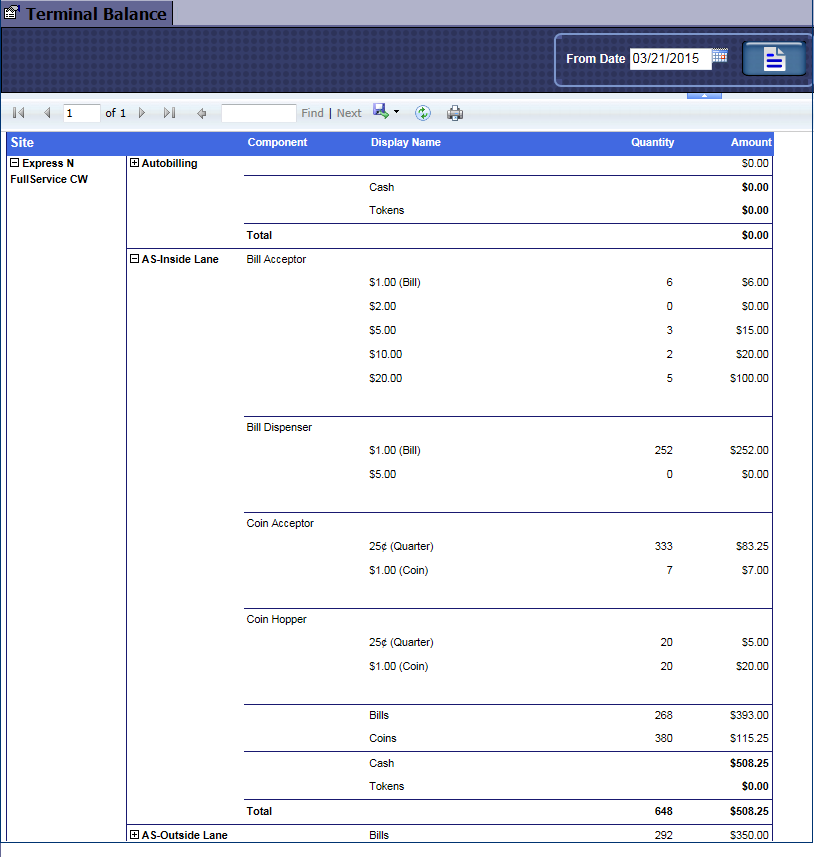Expand the AS-Outside Lane terminal

tap(134, 835)
